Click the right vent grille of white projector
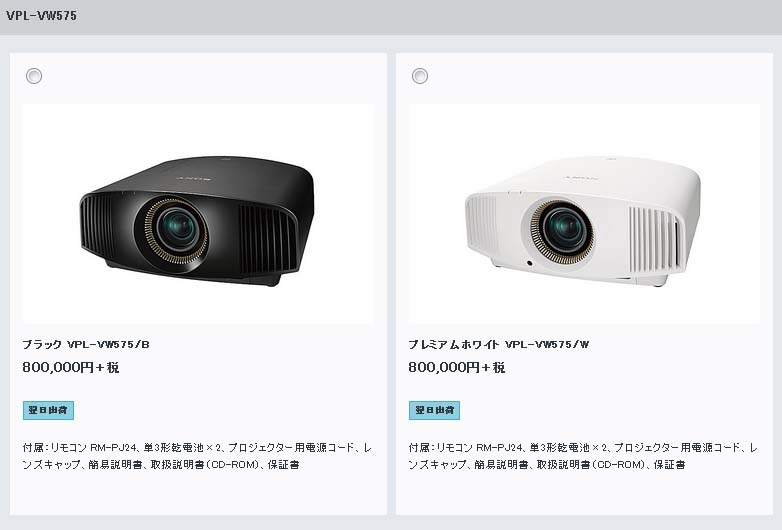Image resolution: width=782 pixels, height=530 pixels. (x=654, y=240)
